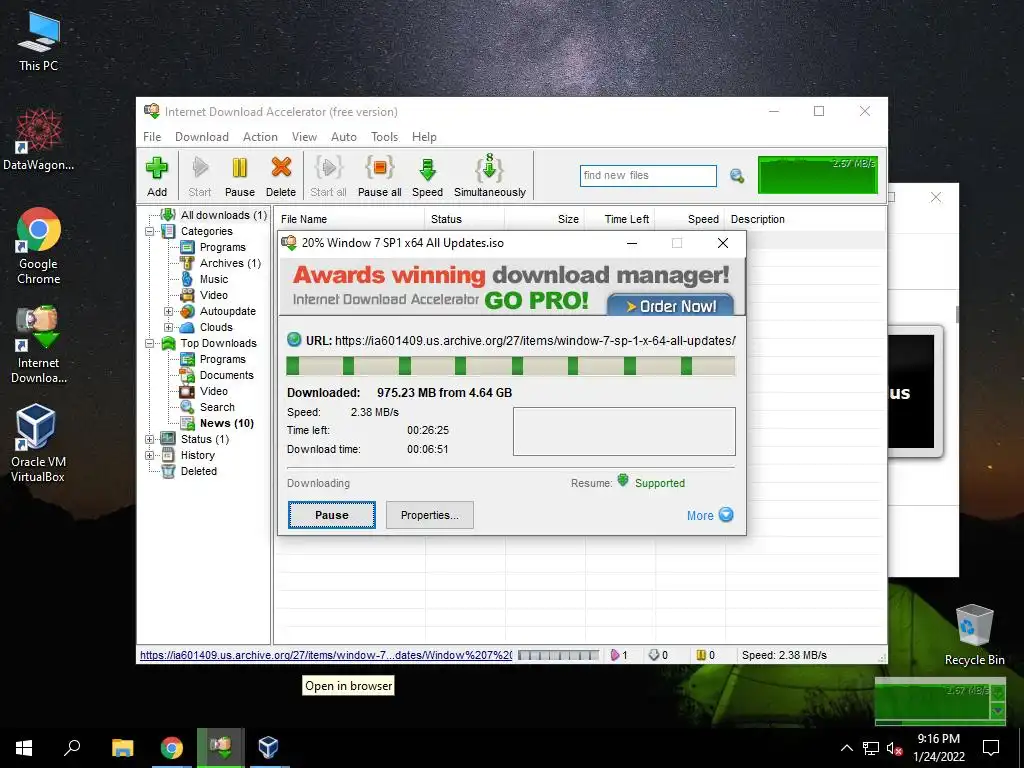The image size is (1024, 768).
Task: Expand the Autoupdate tree node
Action: [168, 312]
